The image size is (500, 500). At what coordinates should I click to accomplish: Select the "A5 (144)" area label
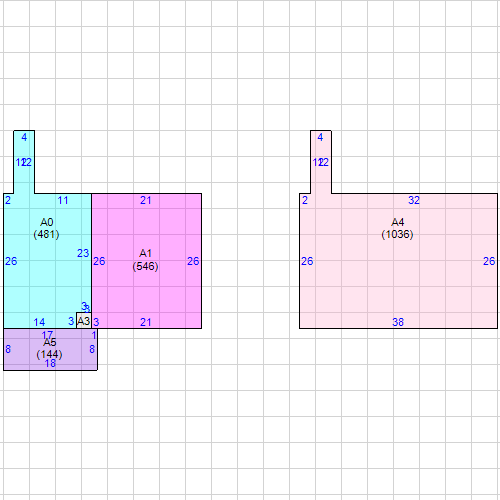click(49, 348)
